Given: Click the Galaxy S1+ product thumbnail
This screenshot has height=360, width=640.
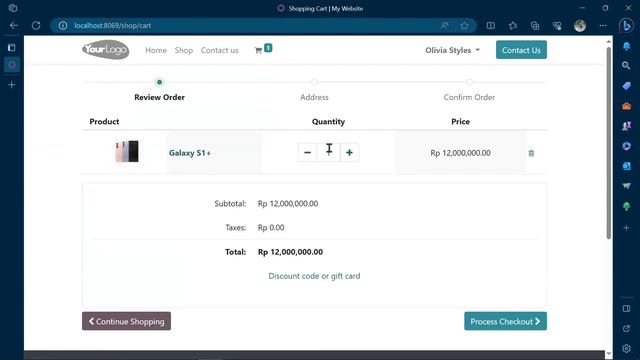Looking at the screenshot, I should [127, 151].
